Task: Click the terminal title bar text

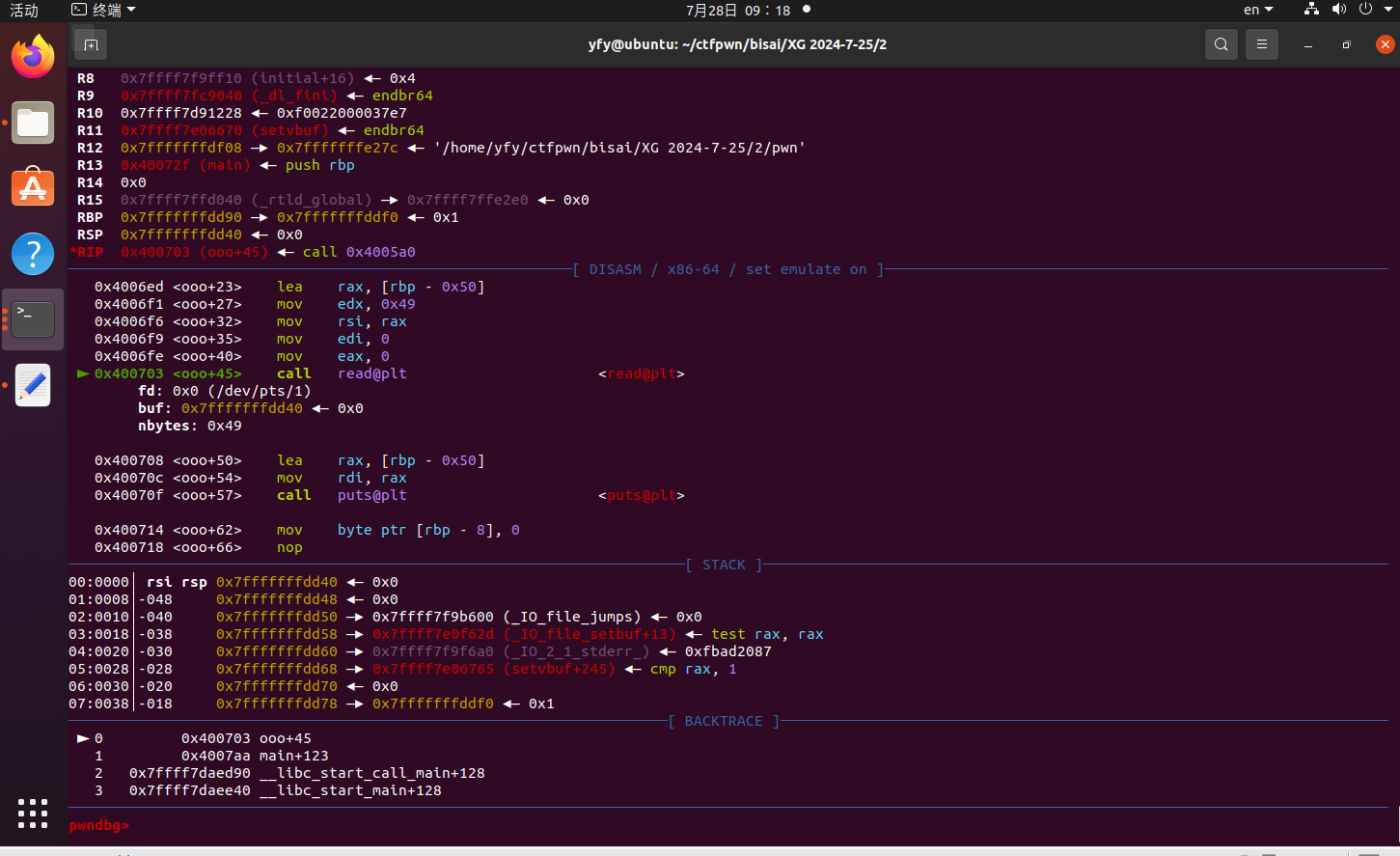Action: (x=737, y=44)
